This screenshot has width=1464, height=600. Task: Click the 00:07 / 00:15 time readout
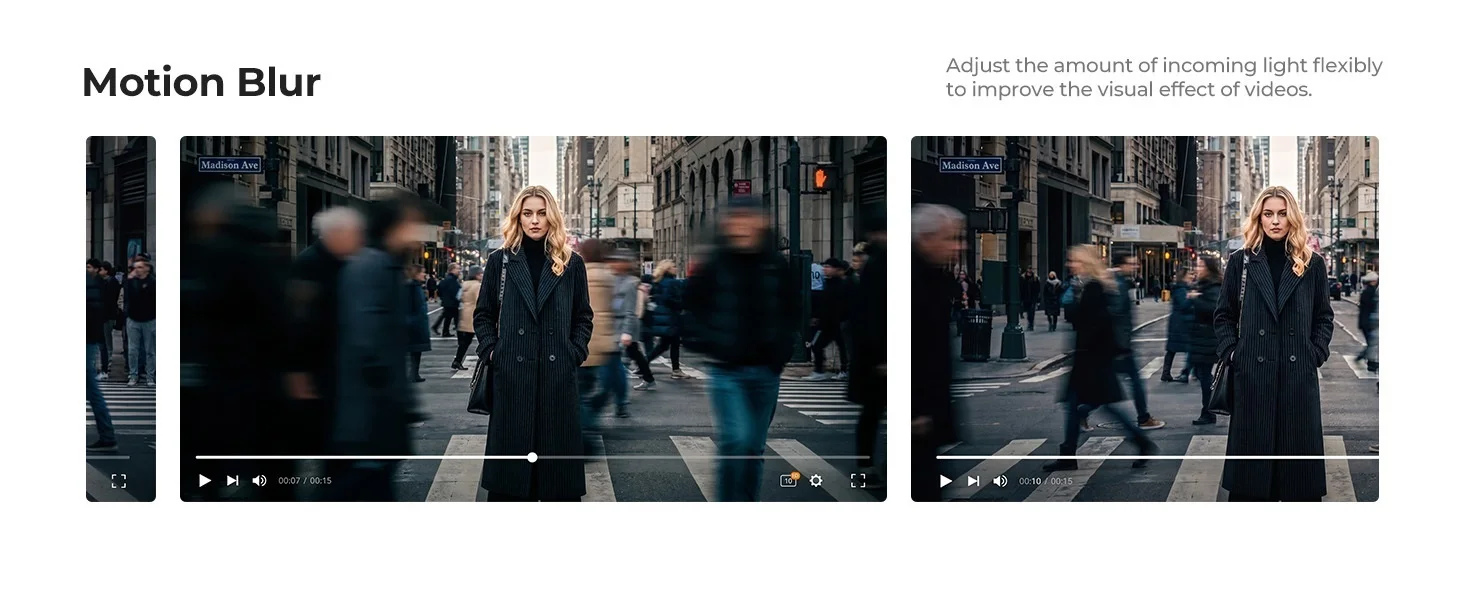point(305,481)
